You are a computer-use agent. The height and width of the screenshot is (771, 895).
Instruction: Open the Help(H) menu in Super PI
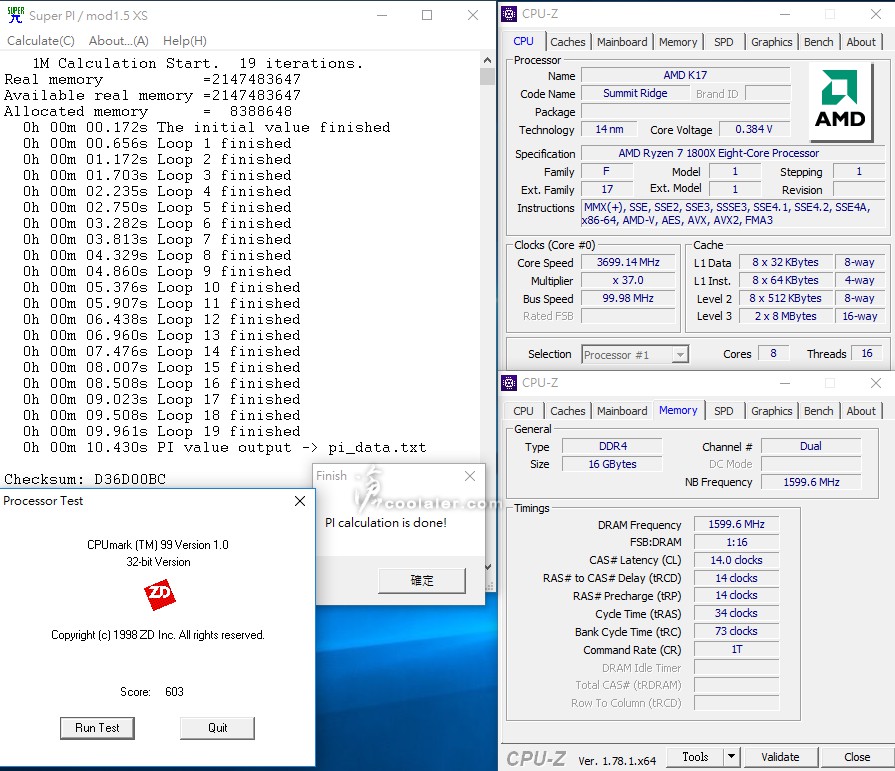coord(185,41)
